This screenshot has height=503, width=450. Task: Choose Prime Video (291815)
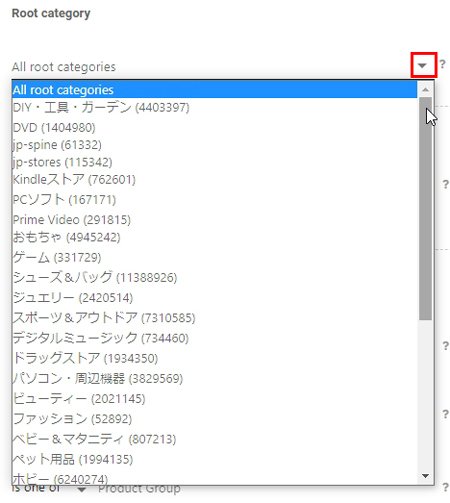214,220
